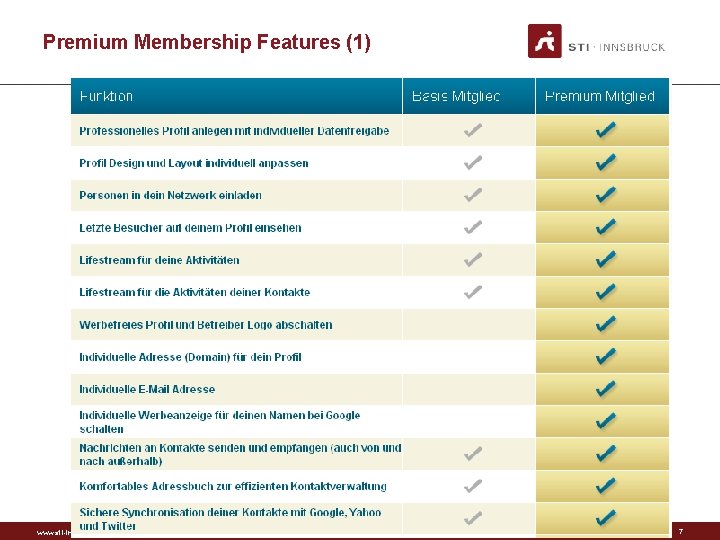
Task: Click the STI INNSBRUCK logo text
Action: click(617, 47)
